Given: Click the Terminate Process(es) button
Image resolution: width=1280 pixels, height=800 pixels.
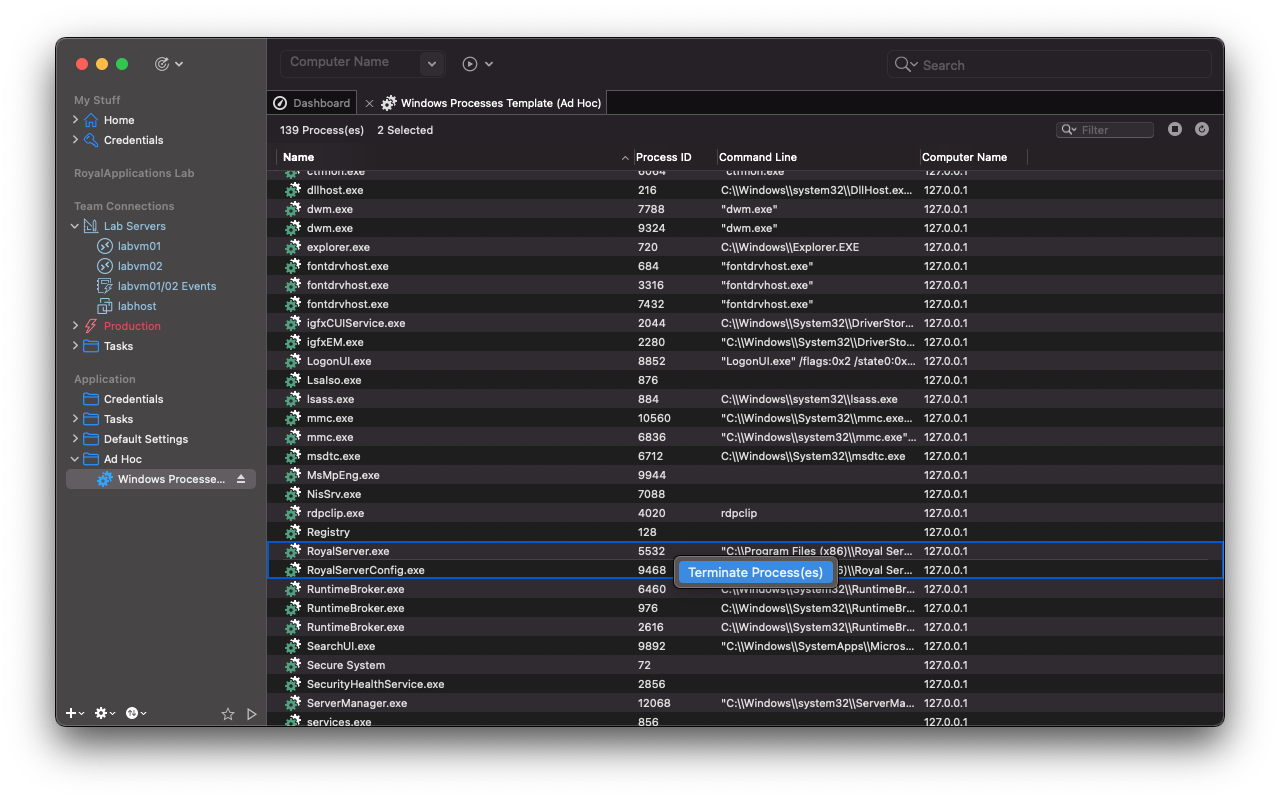Looking at the screenshot, I should (x=755, y=572).
